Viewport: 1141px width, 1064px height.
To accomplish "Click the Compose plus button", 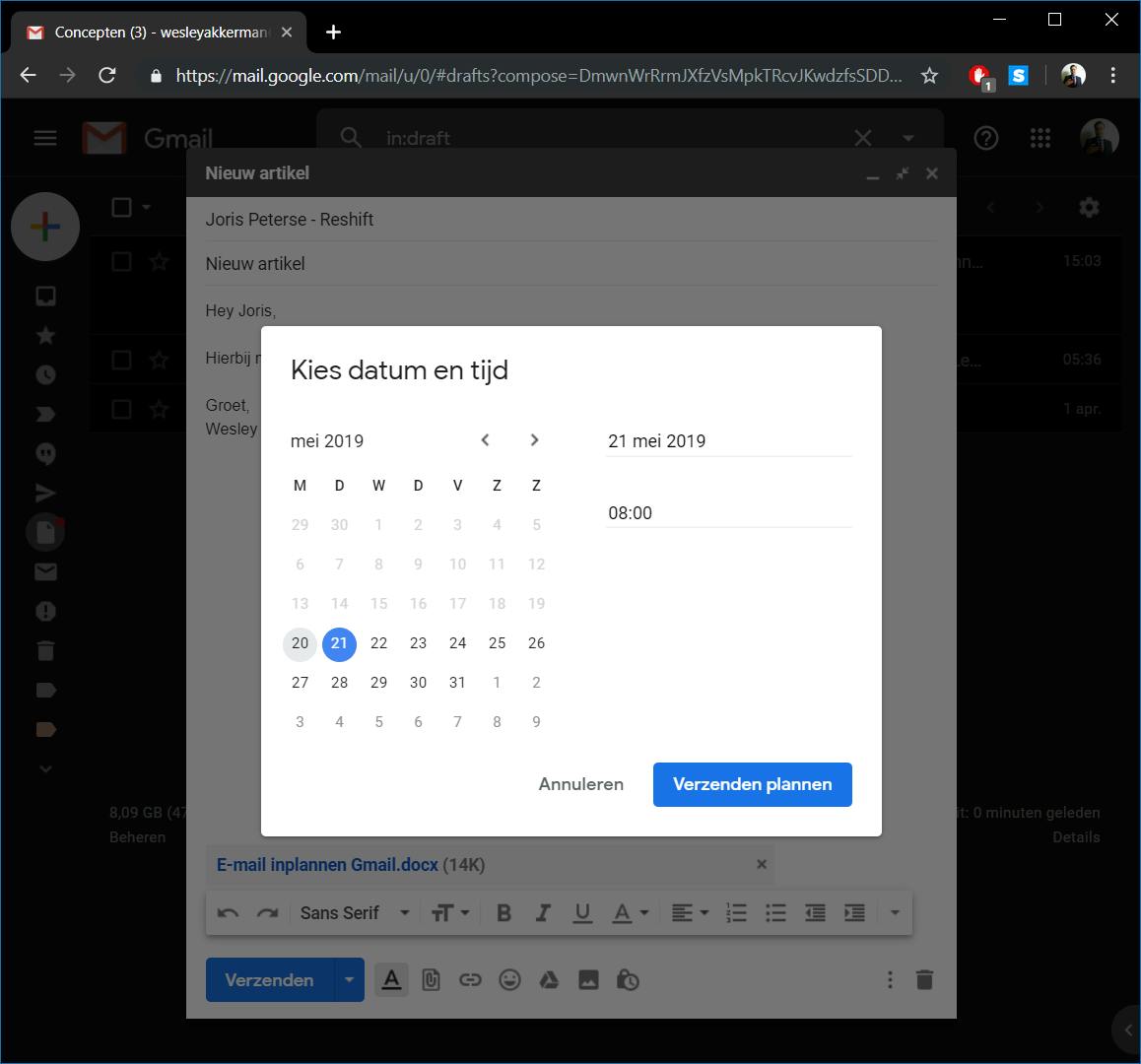I will click(x=45, y=227).
